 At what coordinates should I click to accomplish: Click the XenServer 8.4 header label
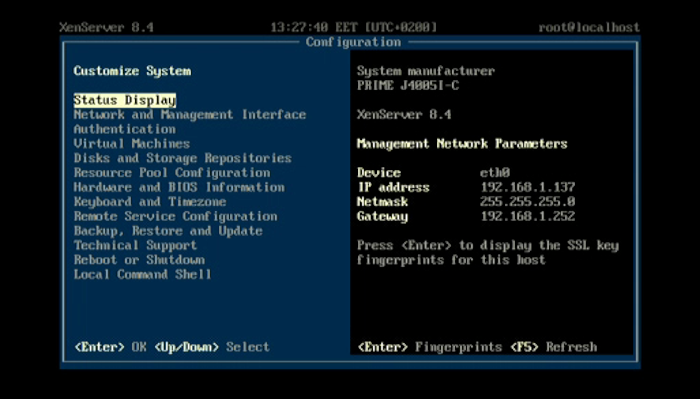[107, 27]
